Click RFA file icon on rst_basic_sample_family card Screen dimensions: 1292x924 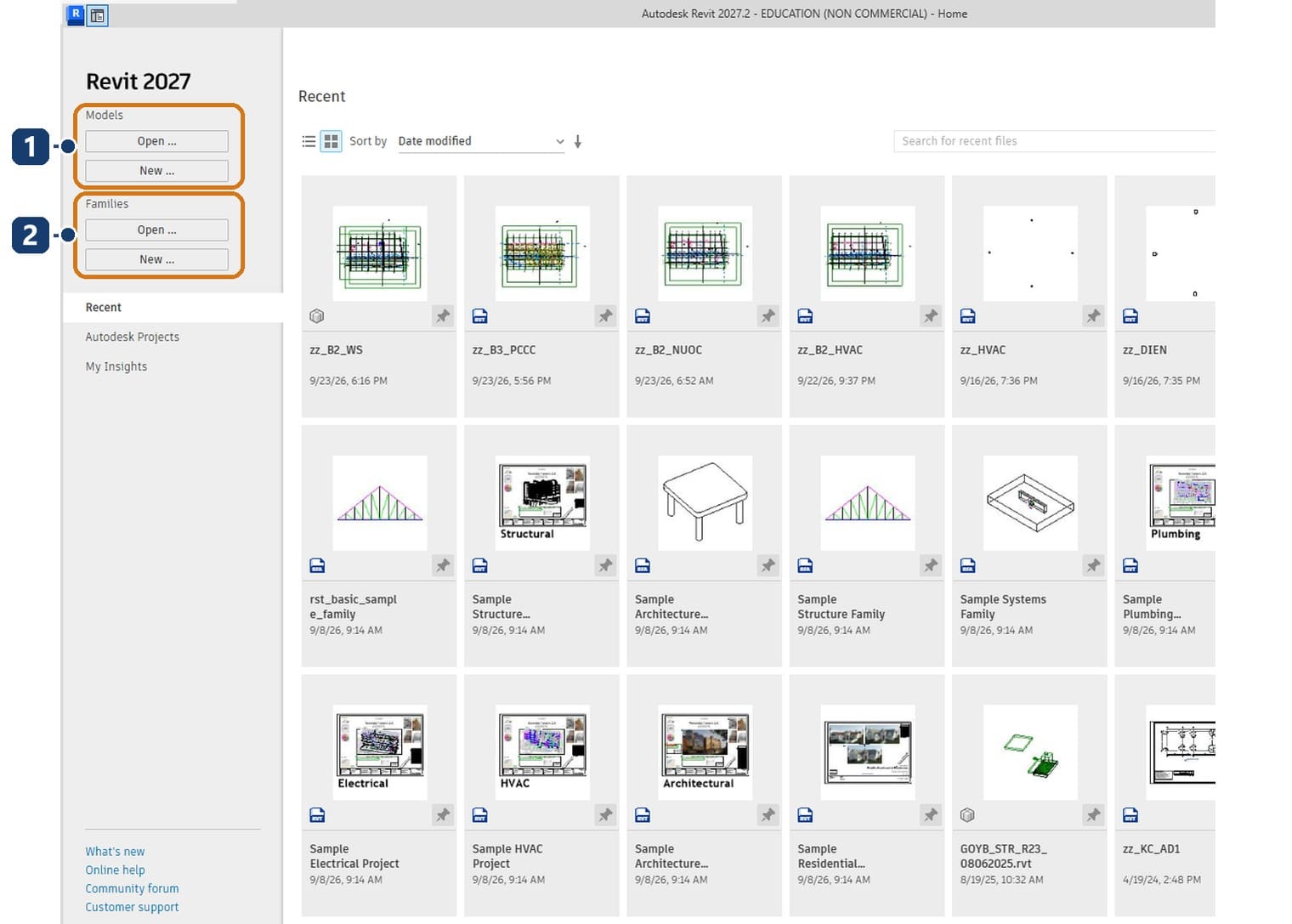point(317,565)
